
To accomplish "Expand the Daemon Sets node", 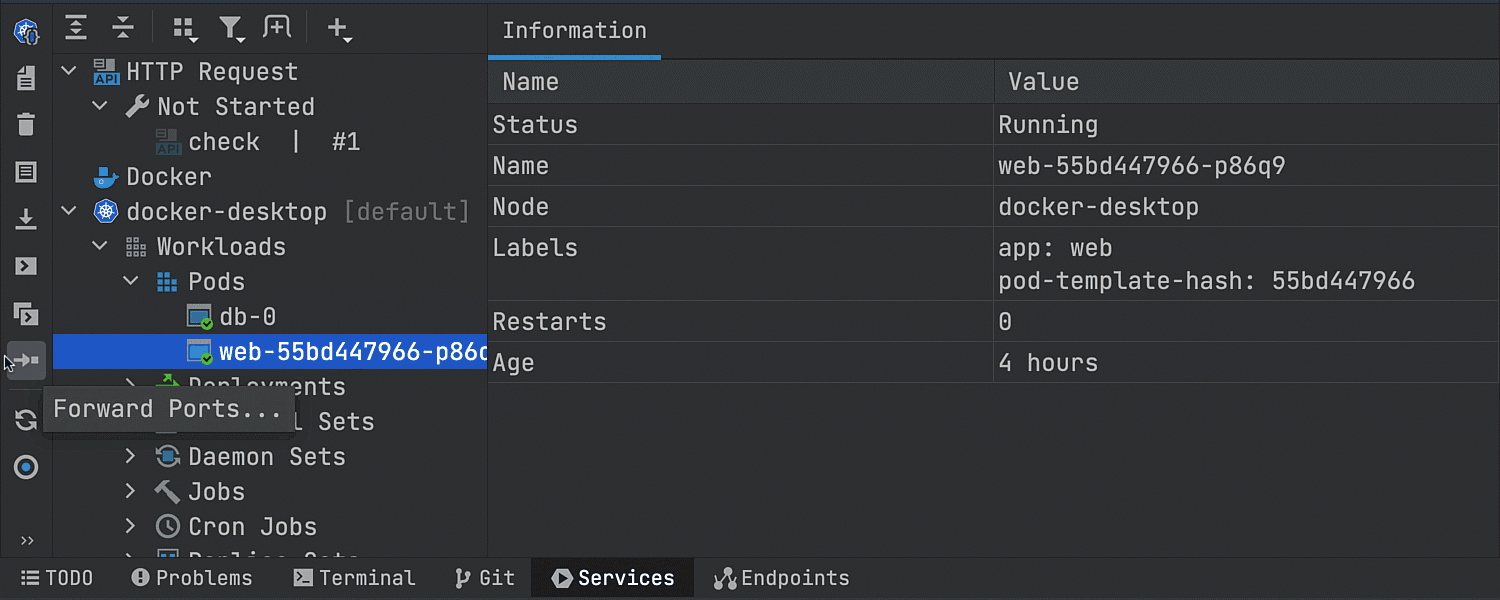I will (x=130, y=457).
